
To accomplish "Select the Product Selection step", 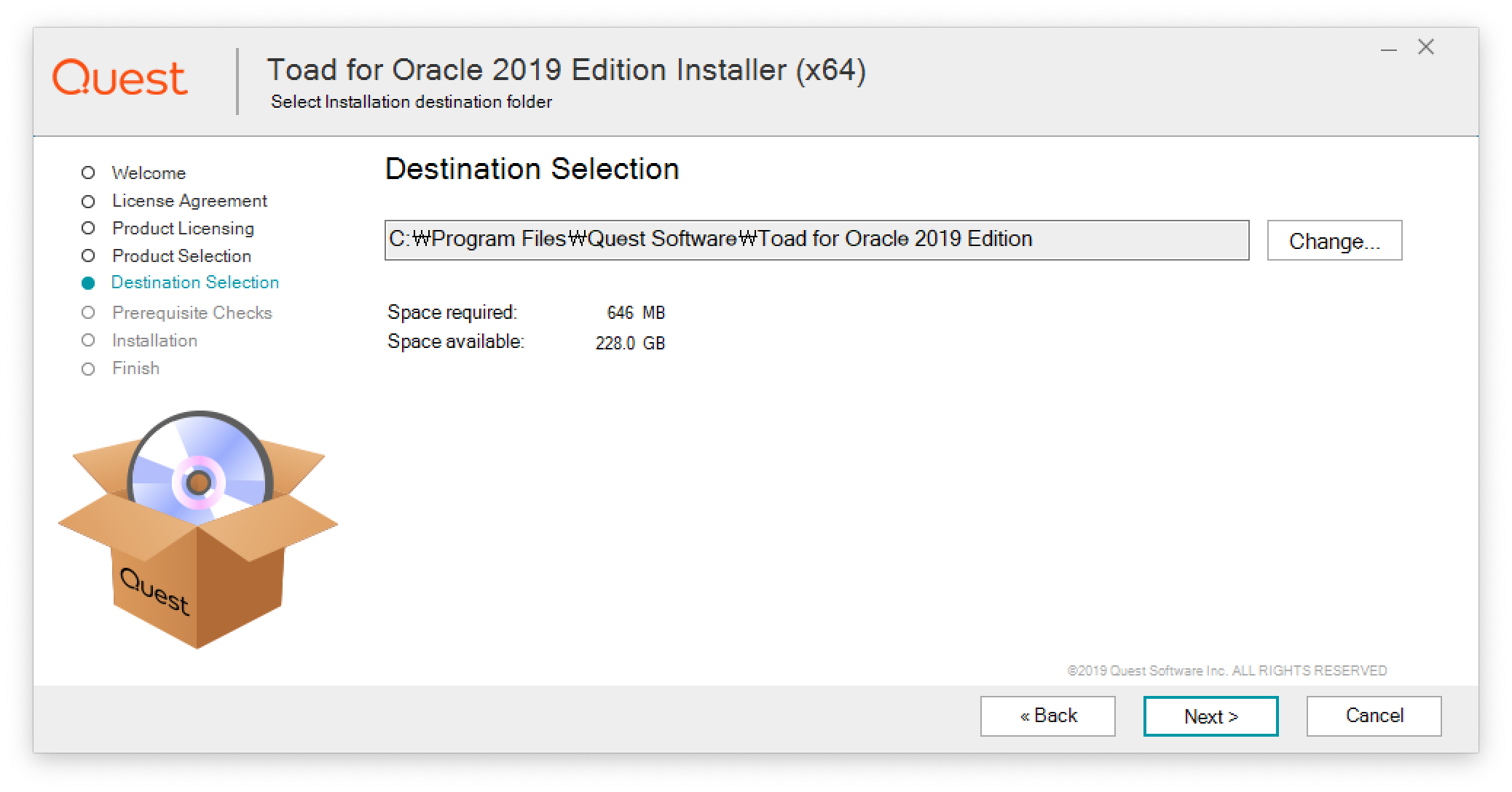I will (167, 256).
